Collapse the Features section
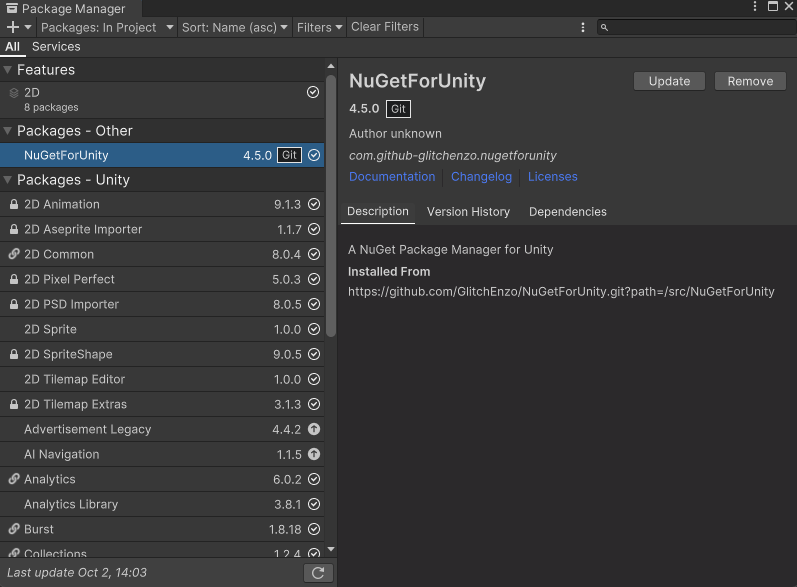Image resolution: width=797 pixels, height=587 pixels. [x=8, y=70]
